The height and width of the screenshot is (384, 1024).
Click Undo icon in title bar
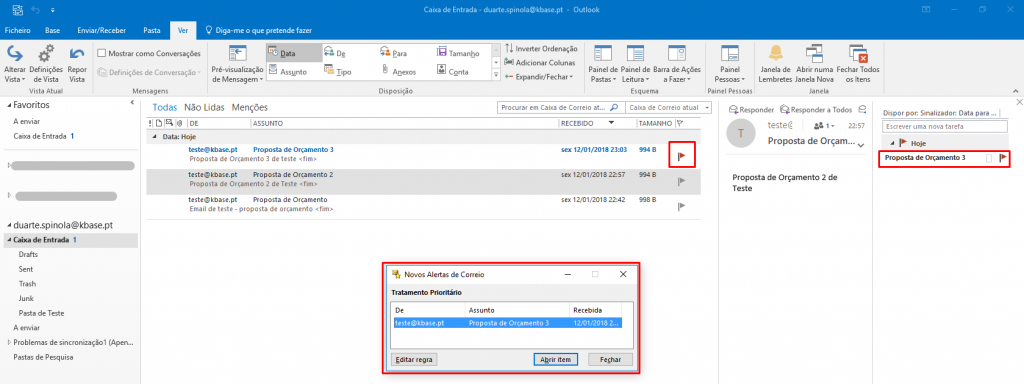(35, 10)
